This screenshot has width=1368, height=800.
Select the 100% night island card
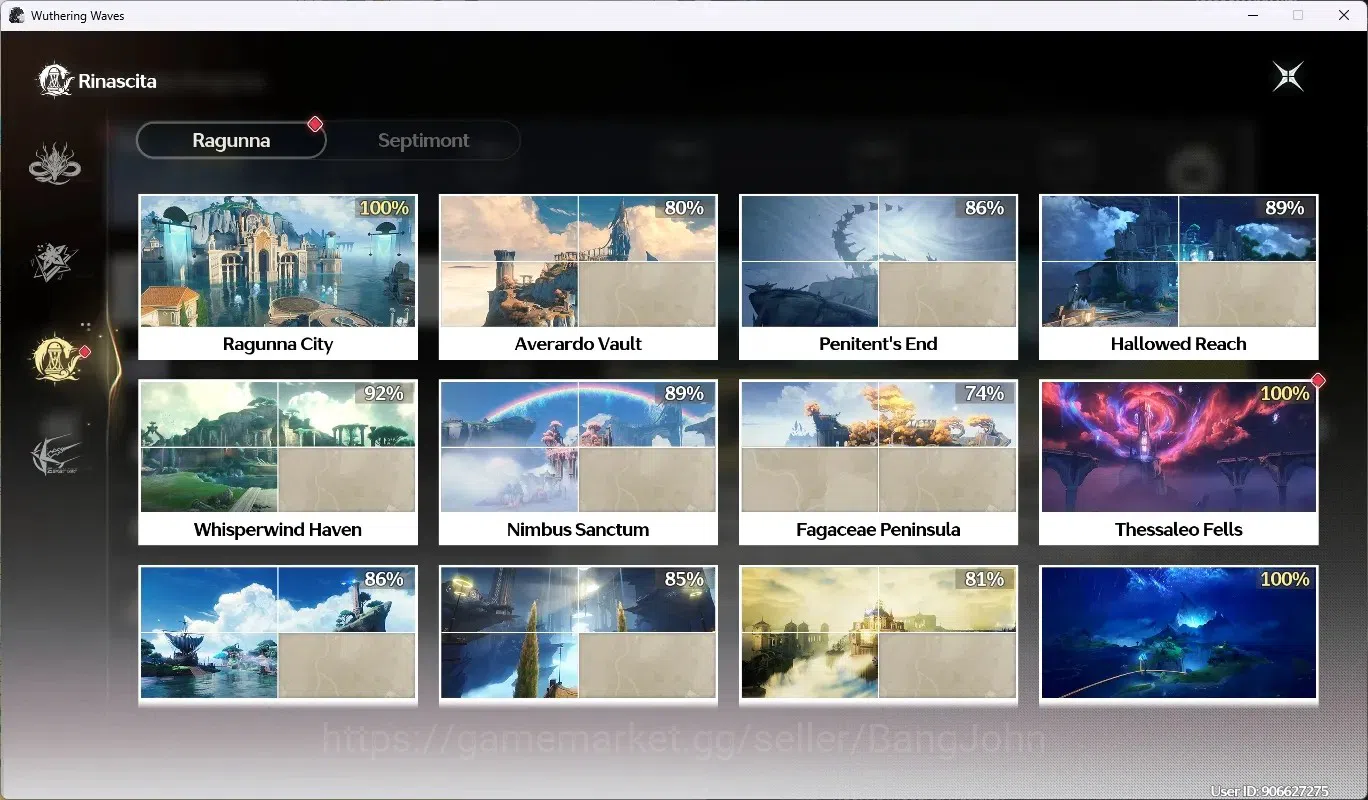(x=1179, y=634)
